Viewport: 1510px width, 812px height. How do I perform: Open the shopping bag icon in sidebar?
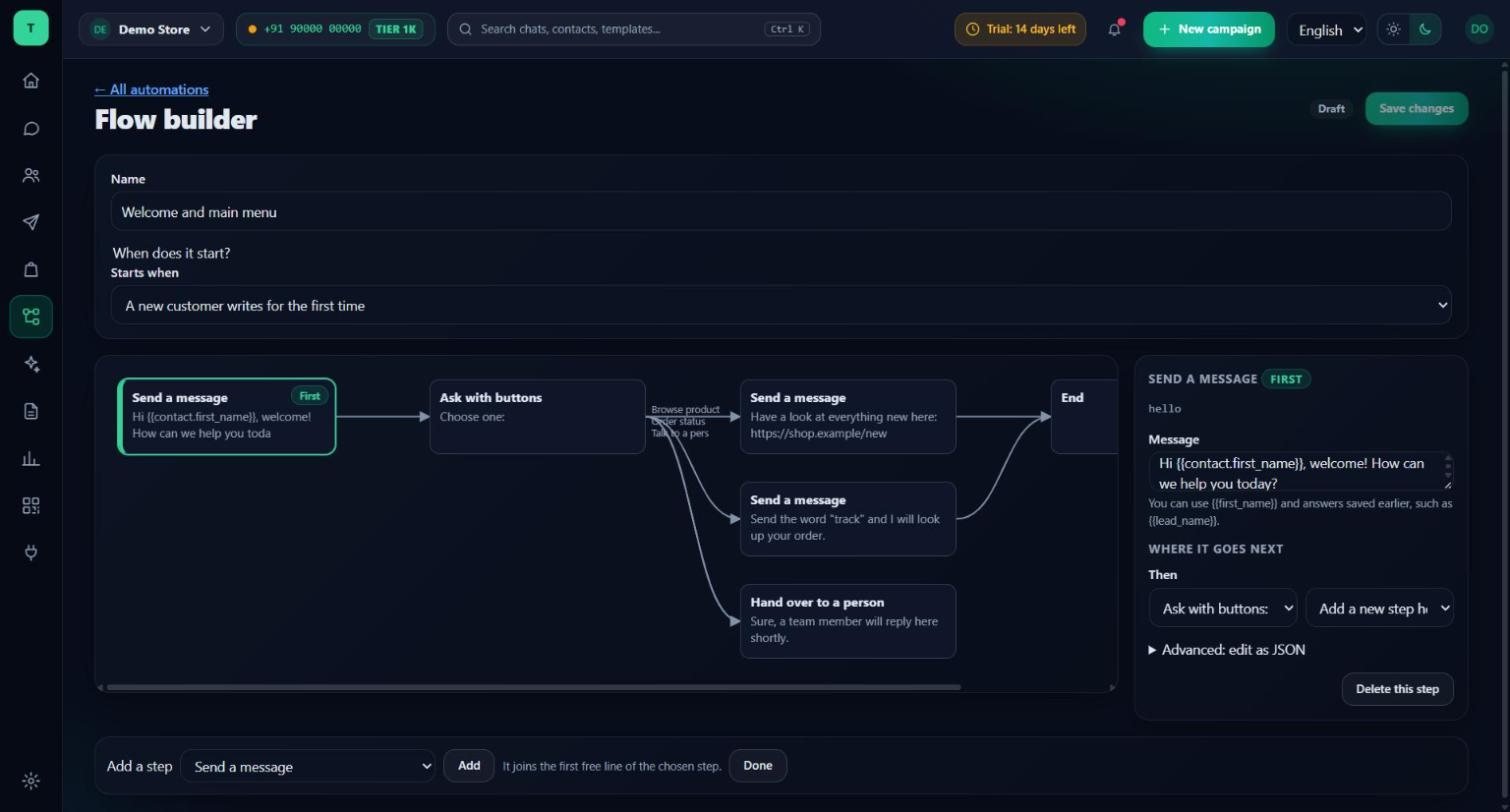pos(31,269)
